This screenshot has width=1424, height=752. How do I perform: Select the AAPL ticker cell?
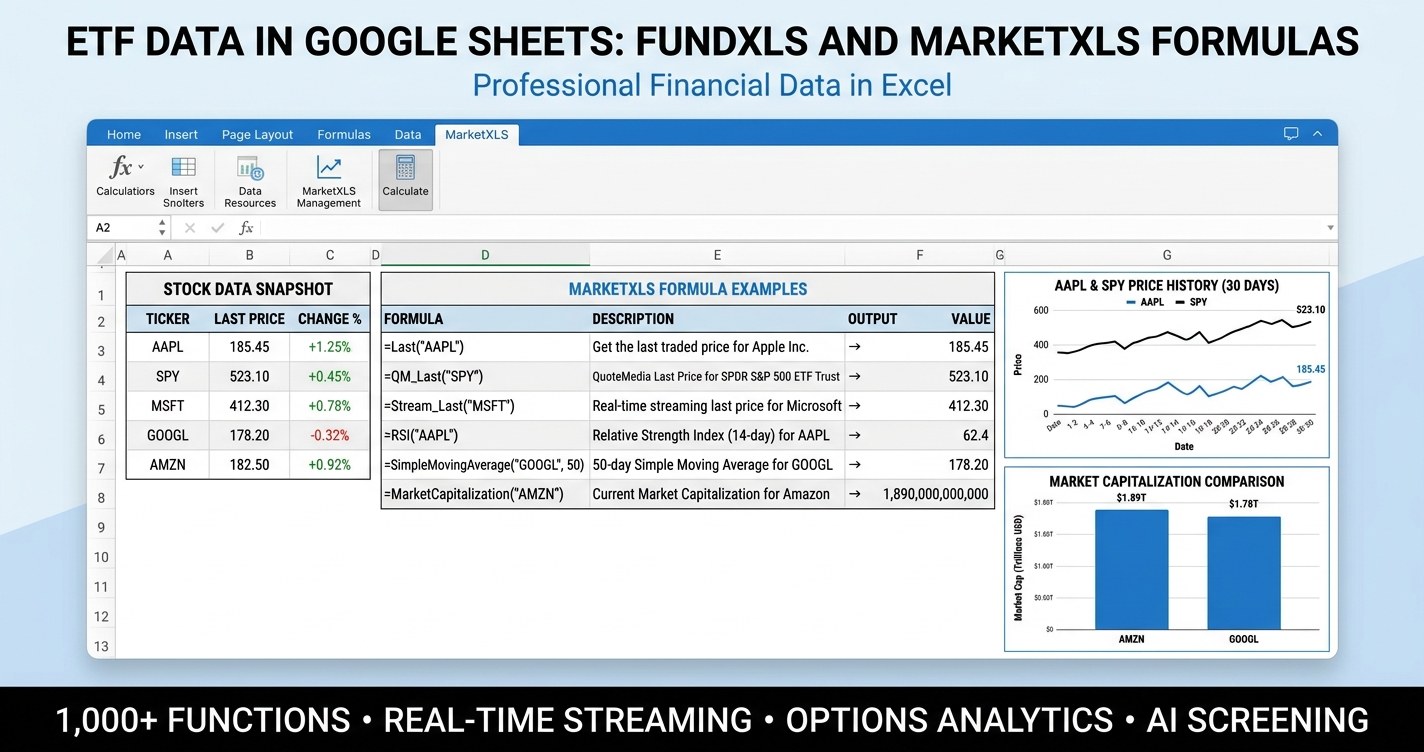168,347
